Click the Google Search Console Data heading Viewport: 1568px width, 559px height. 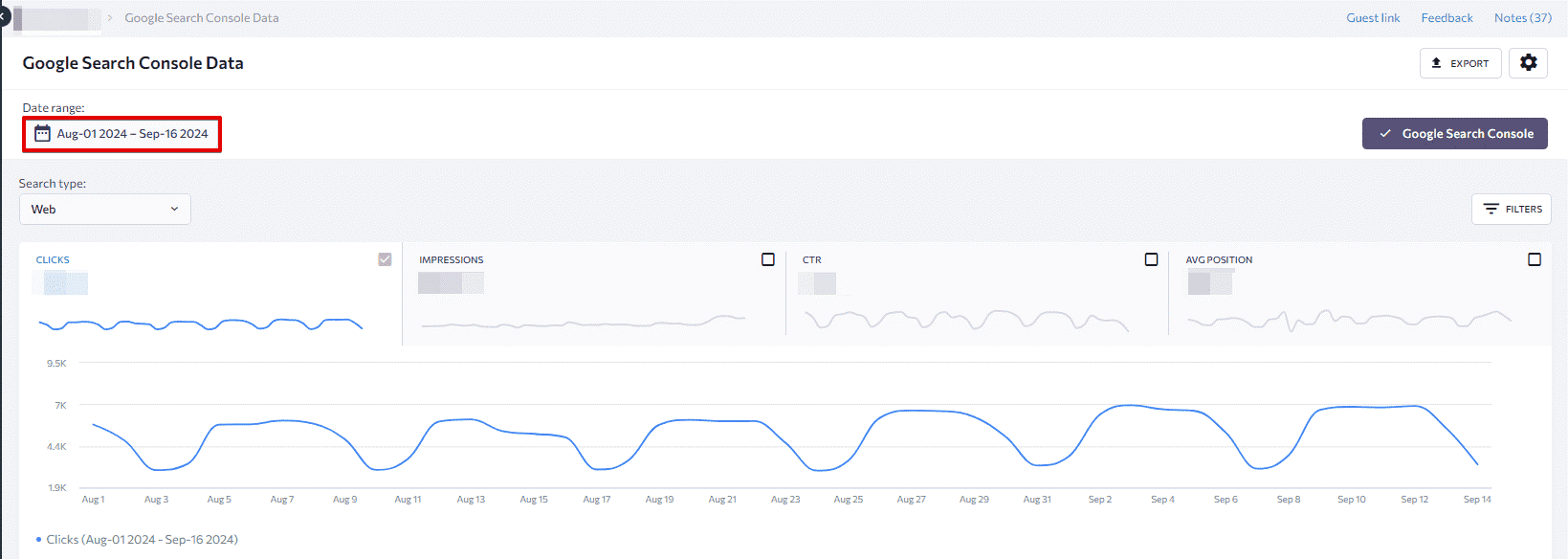133,63
